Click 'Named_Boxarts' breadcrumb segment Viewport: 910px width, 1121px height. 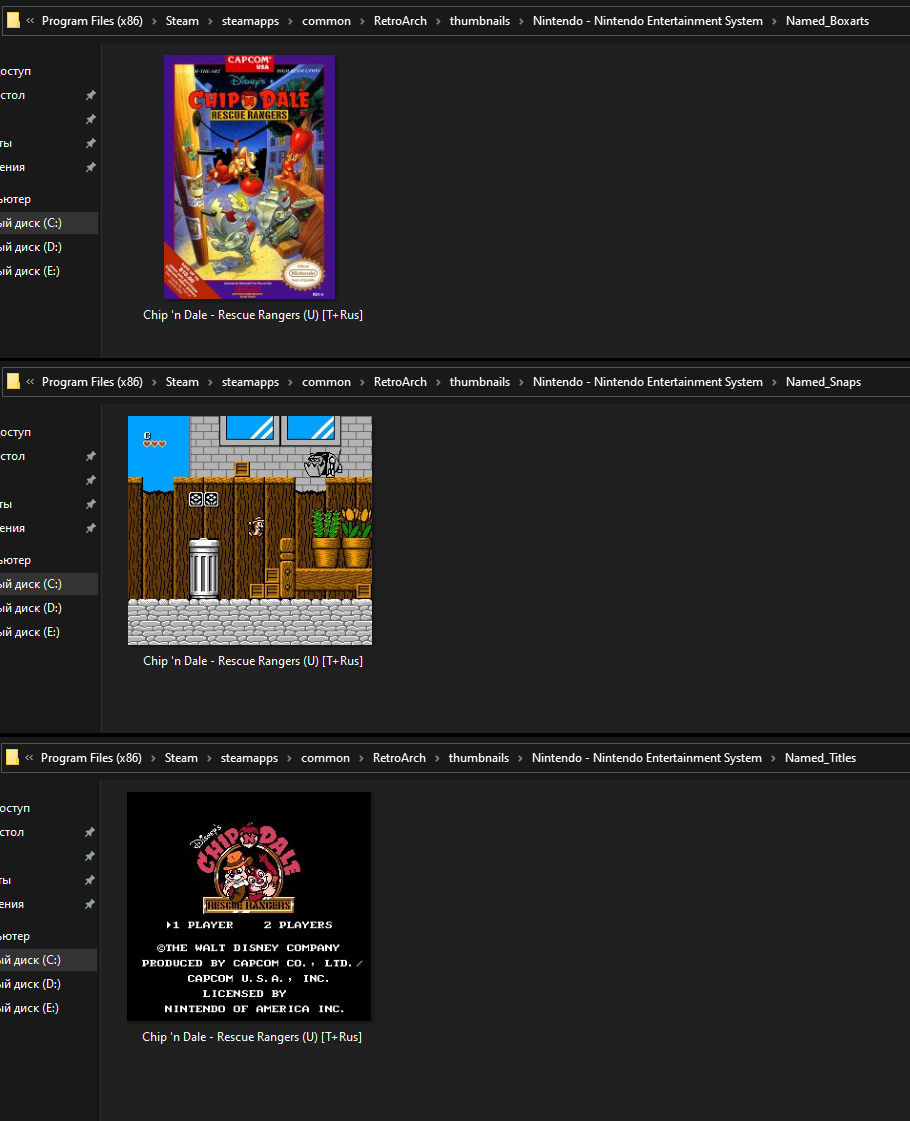click(827, 21)
